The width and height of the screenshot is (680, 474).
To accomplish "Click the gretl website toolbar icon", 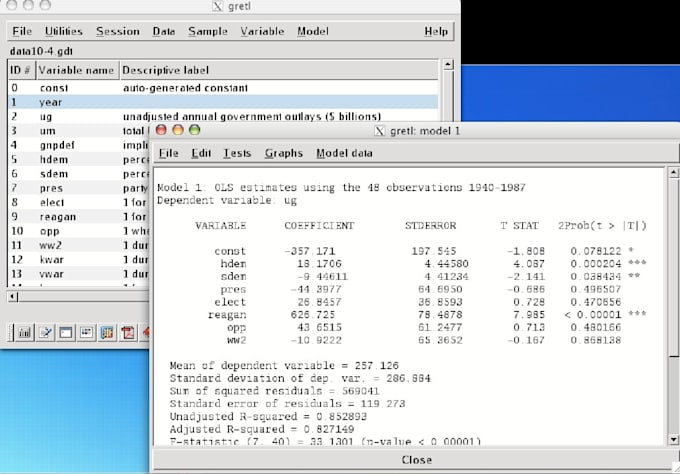I will (108, 331).
